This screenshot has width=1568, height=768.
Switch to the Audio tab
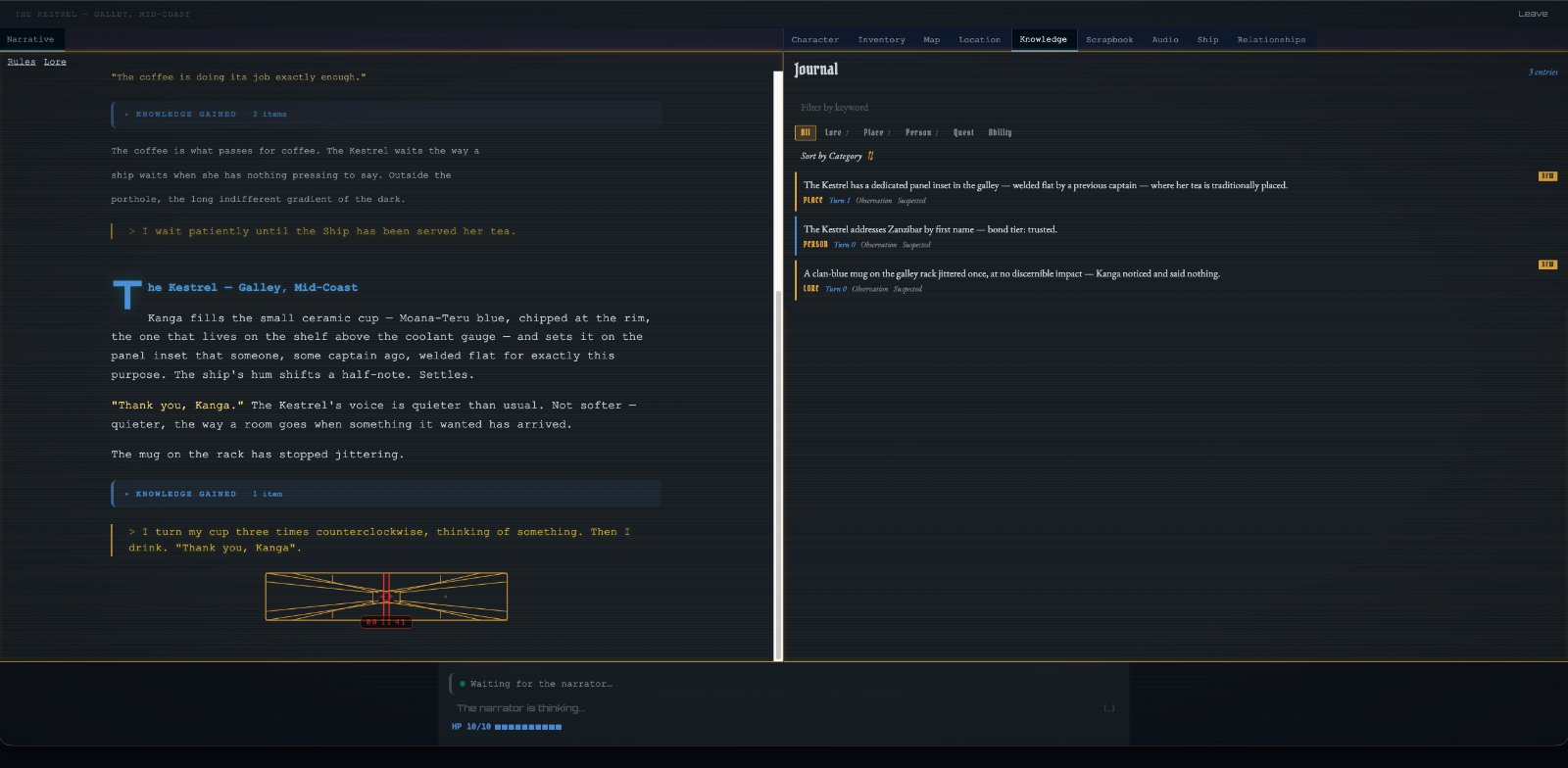[1166, 40]
